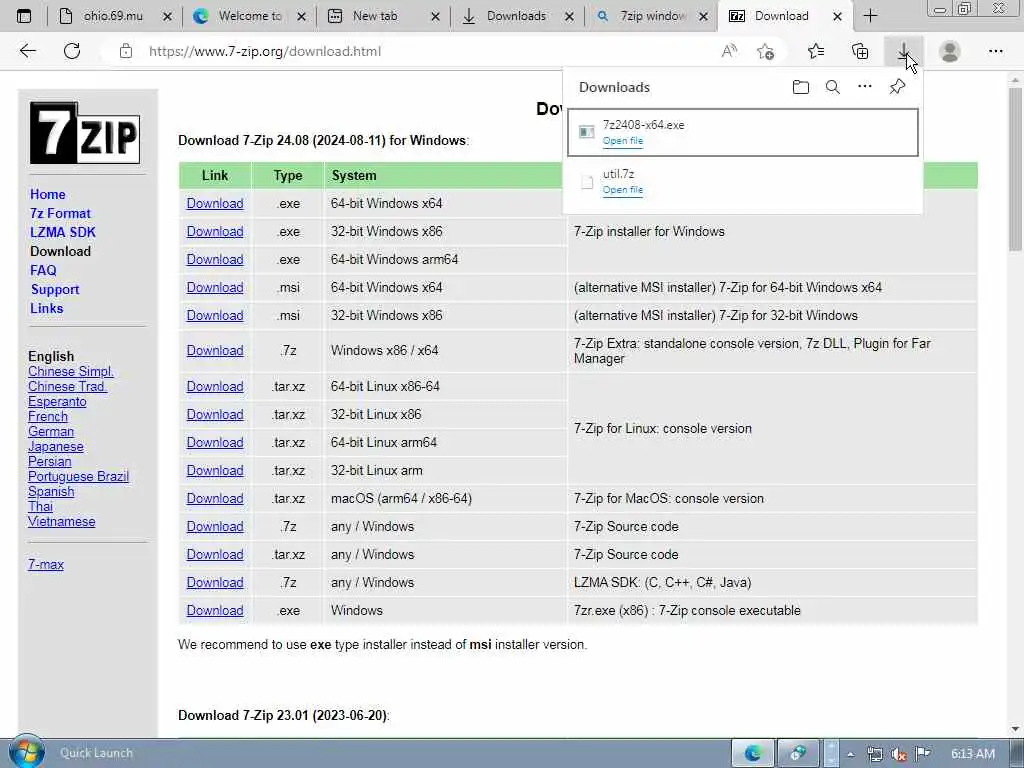
Task: Open file link under 7z2408-x64.exe
Action: [622, 140]
